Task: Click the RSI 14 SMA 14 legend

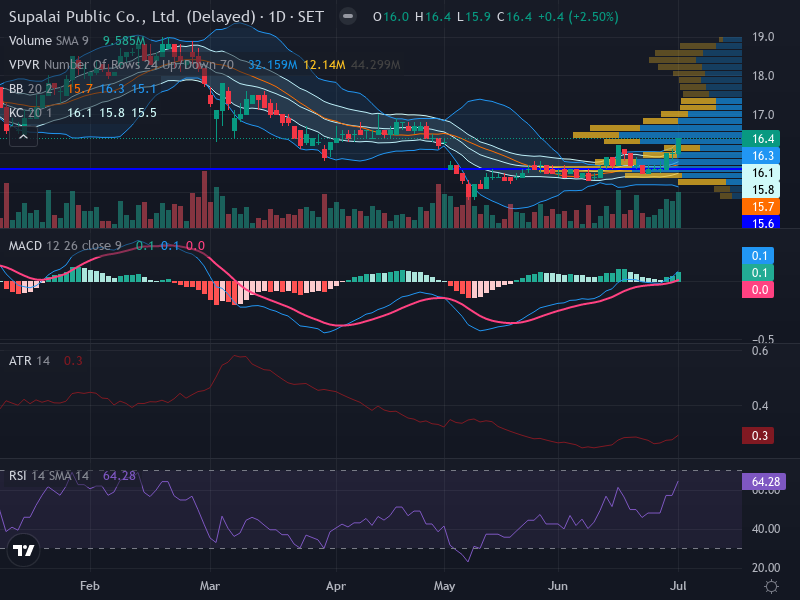Action: click(x=48, y=476)
